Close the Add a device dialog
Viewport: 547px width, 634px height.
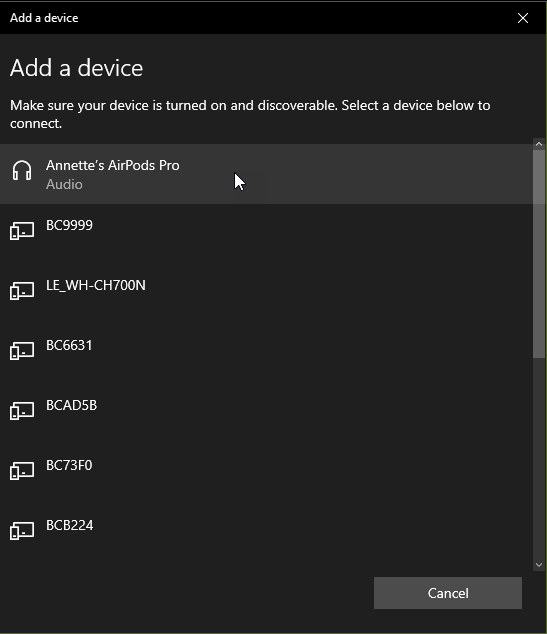(x=523, y=18)
